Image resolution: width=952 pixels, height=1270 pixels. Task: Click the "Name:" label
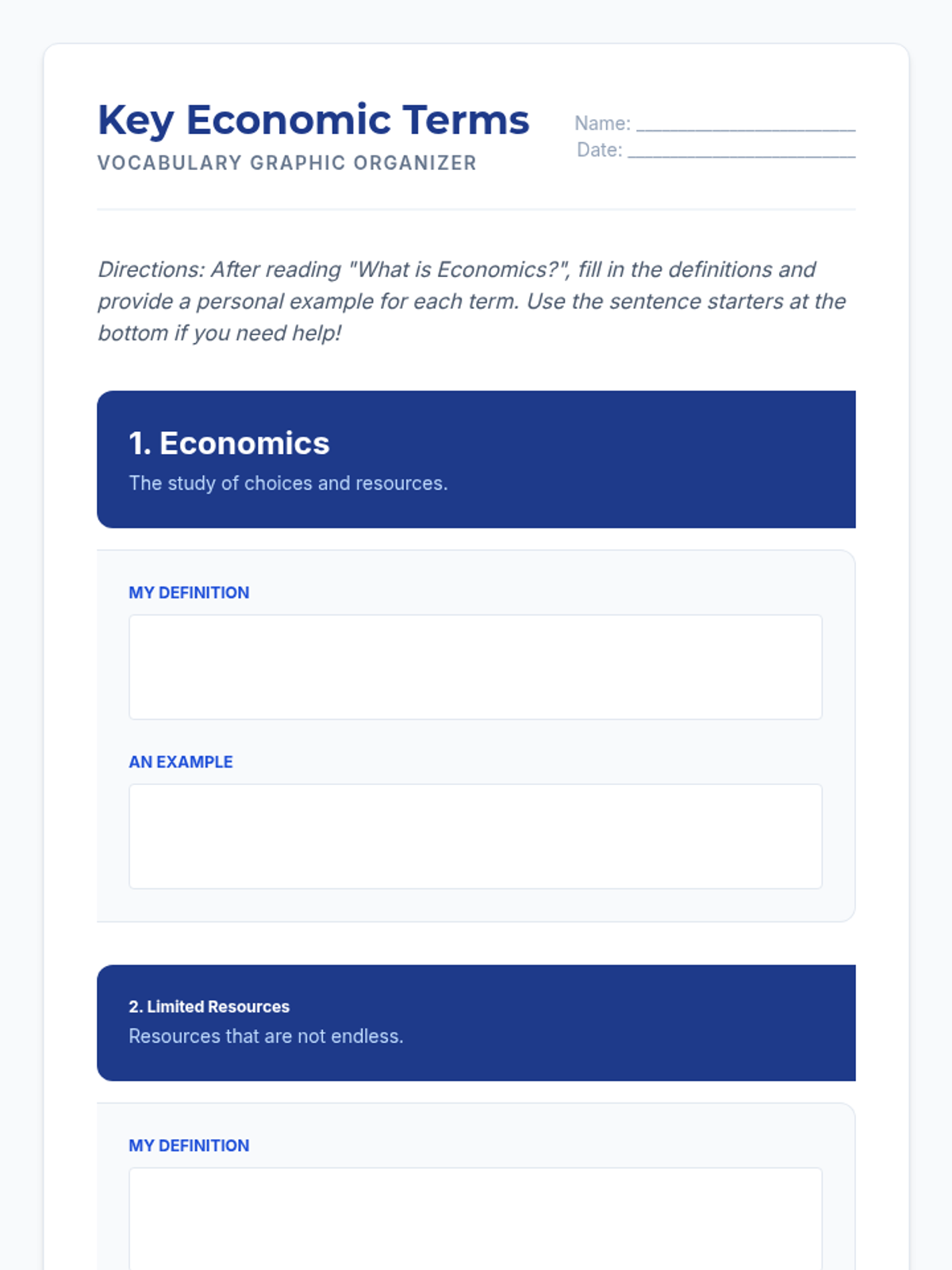[602, 124]
